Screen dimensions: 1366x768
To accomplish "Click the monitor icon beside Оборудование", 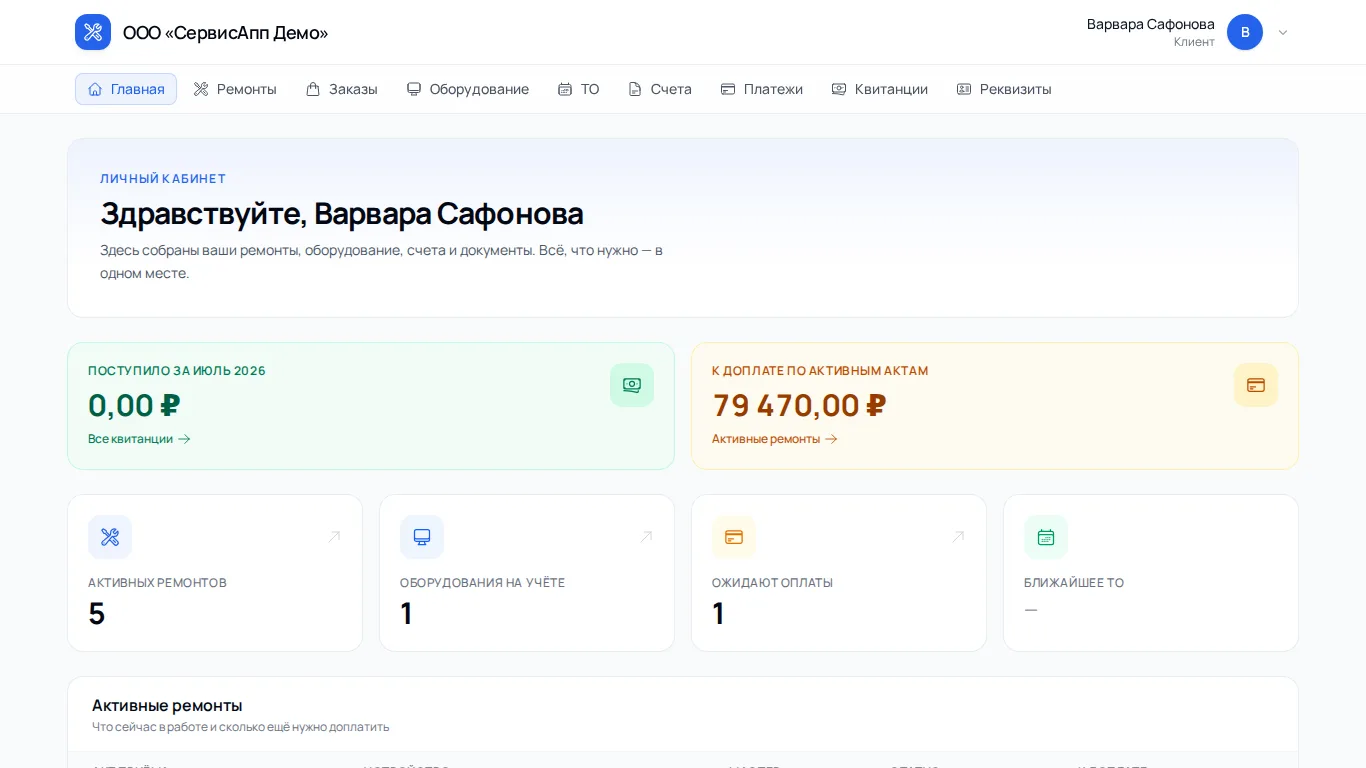I will (414, 89).
